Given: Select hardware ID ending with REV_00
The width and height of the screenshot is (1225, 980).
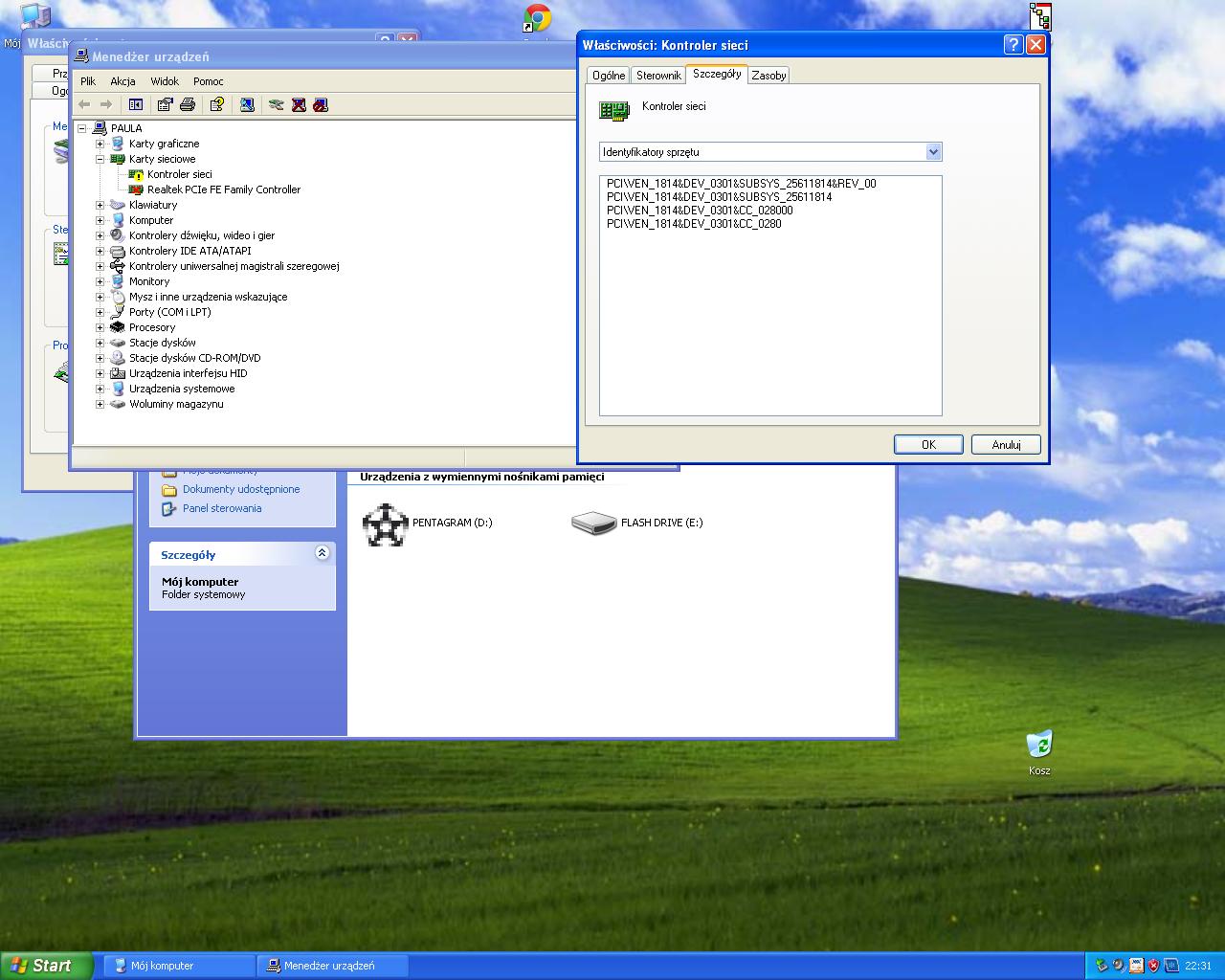Looking at the screenshot, I should 742,184.
